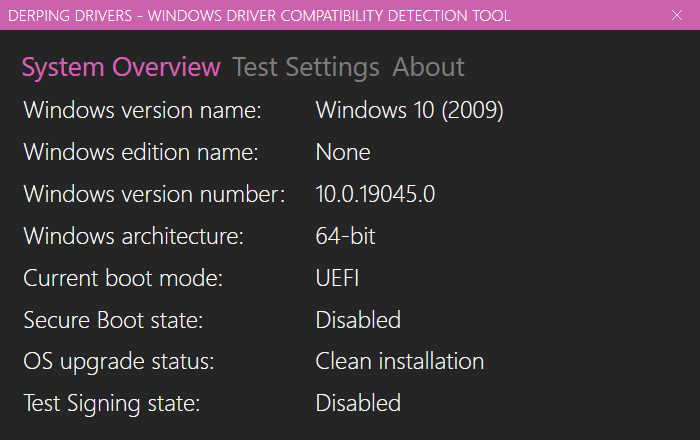Click the edition name value 'None'
700x440 pixels.
point(343,153)
